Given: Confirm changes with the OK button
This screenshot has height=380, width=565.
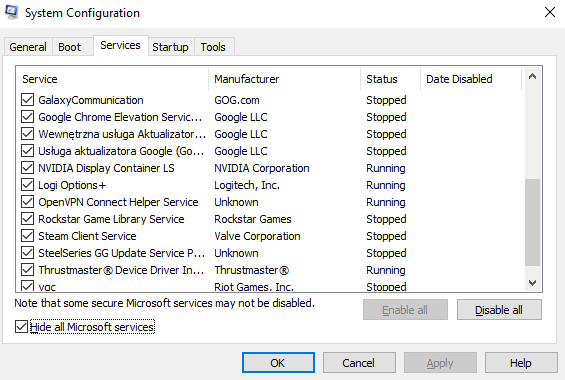Looking at the screenshot, I should [278, 363].
